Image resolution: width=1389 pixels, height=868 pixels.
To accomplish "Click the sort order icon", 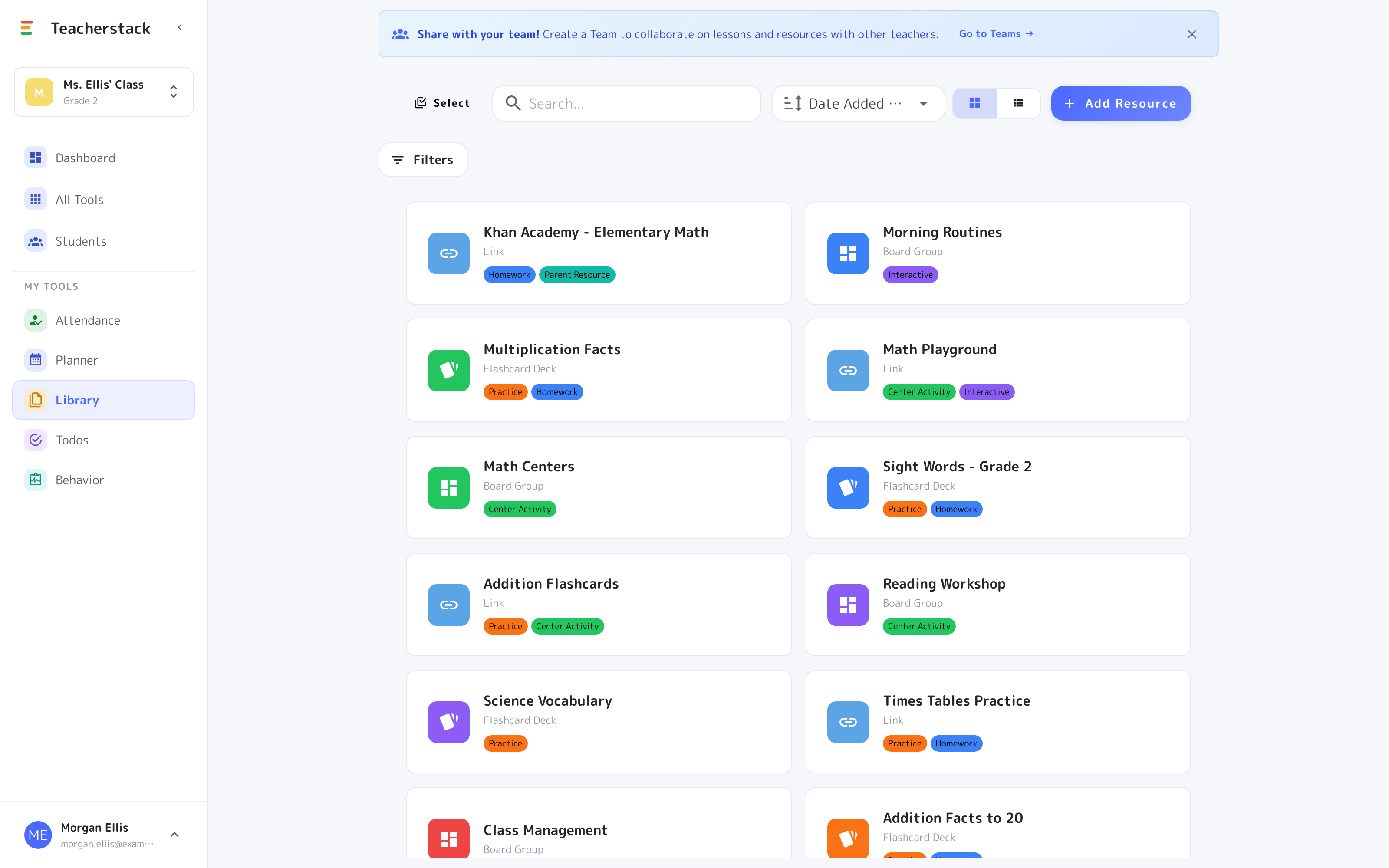I will [x=793, y=103].
